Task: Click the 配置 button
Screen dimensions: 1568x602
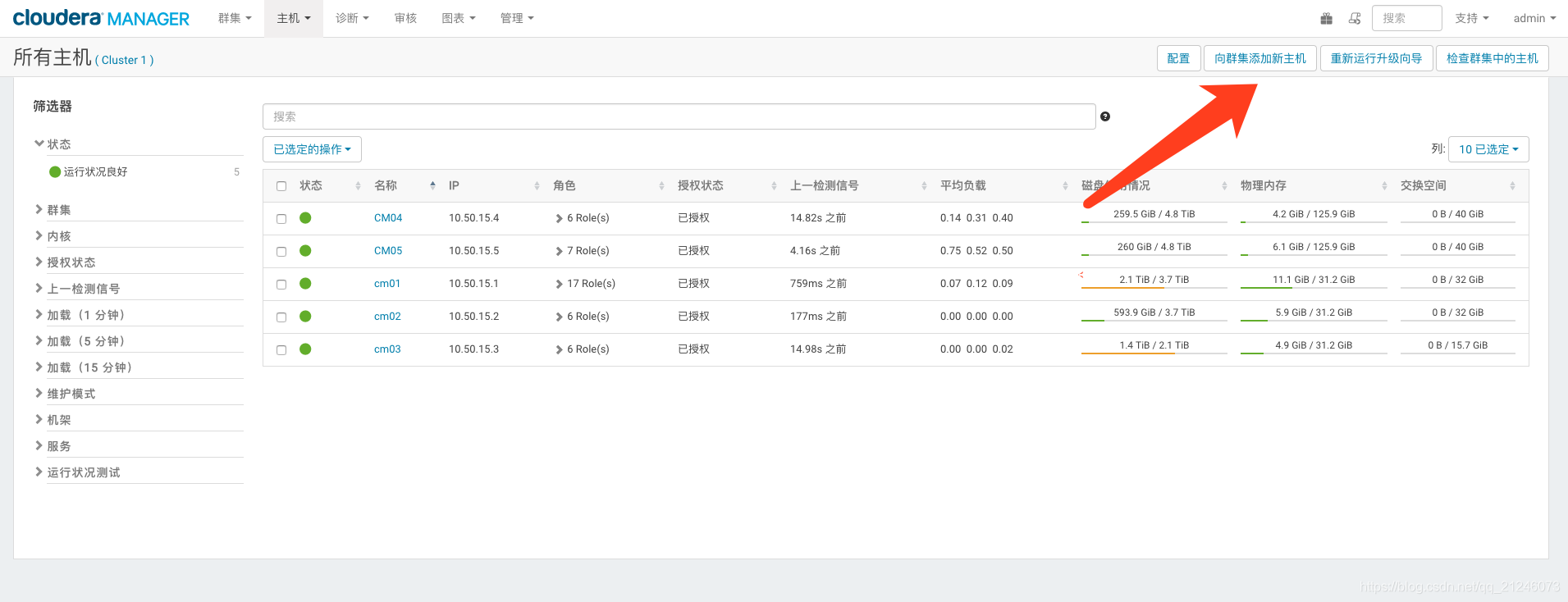Action: point(1178,58)
